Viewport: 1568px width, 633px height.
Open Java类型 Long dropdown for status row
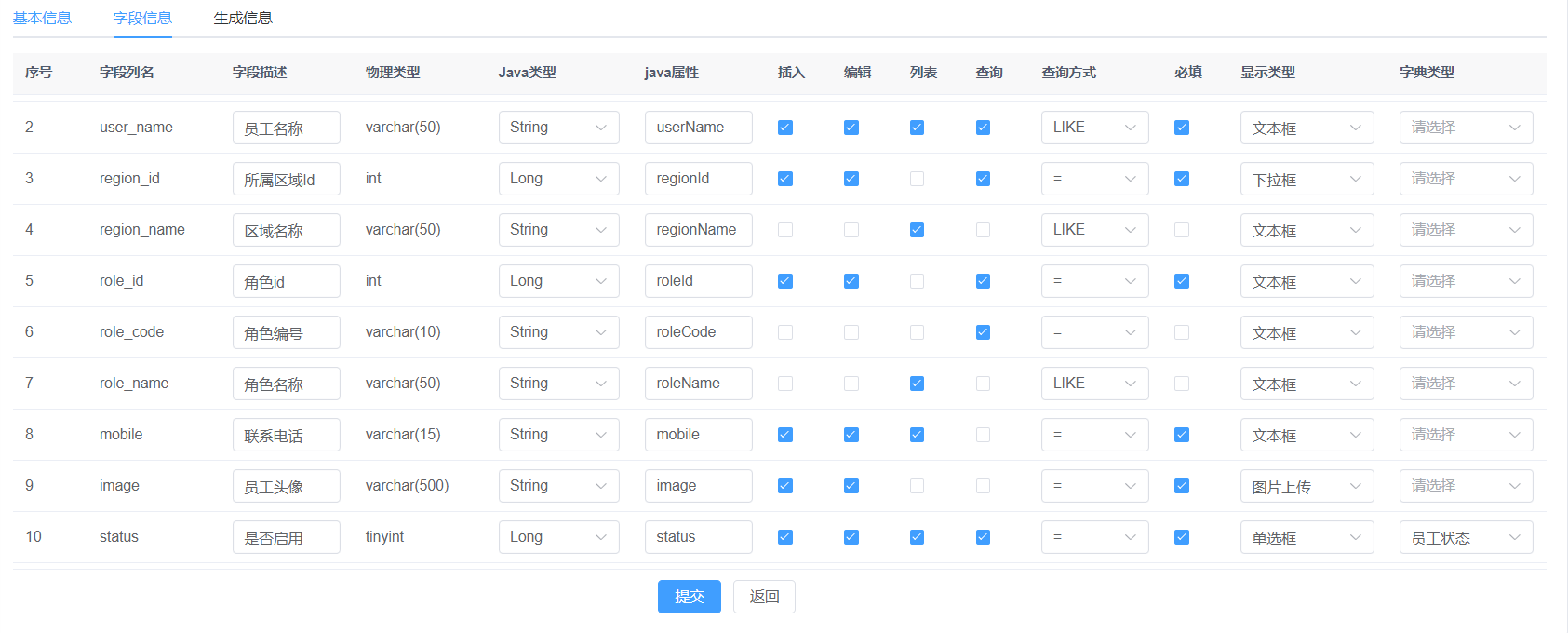(x=559, y=537)
